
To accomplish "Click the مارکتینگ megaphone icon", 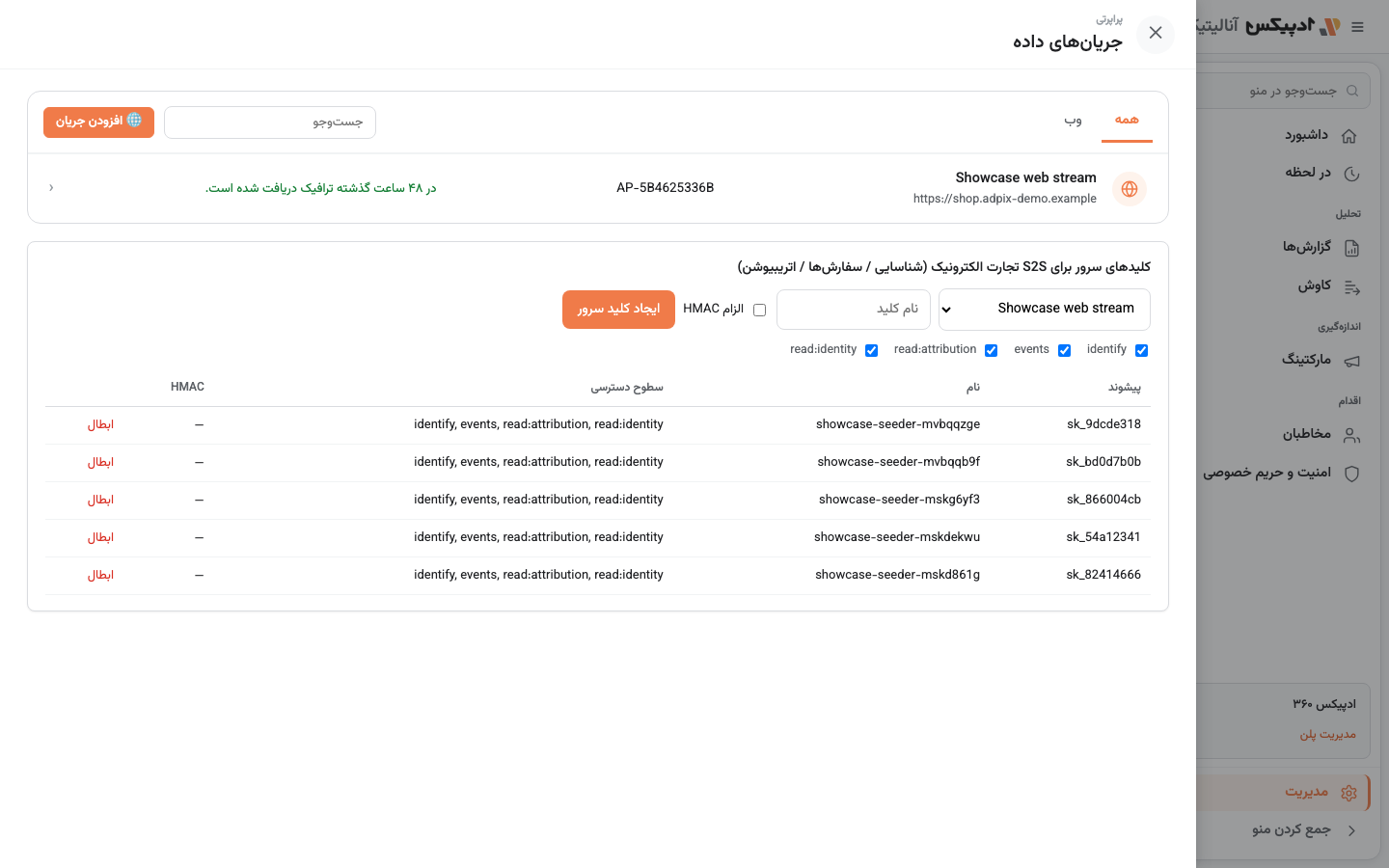I will point(1351,361).
